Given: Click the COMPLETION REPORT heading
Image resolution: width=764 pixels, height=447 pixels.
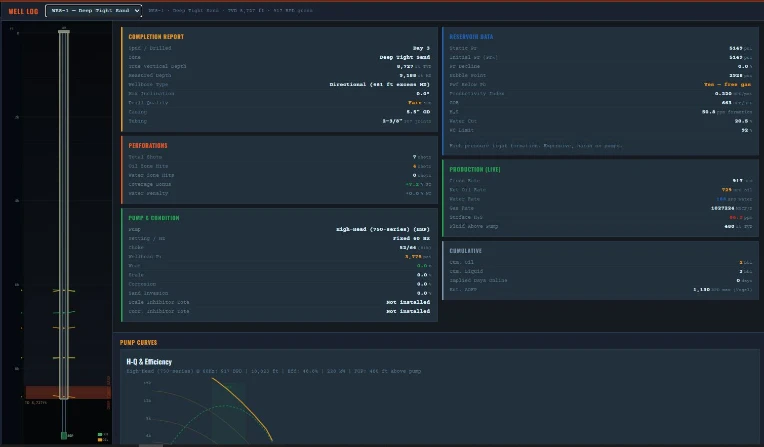Looking at the screenshot, I should pyautogui.click(x=156, y=37).
